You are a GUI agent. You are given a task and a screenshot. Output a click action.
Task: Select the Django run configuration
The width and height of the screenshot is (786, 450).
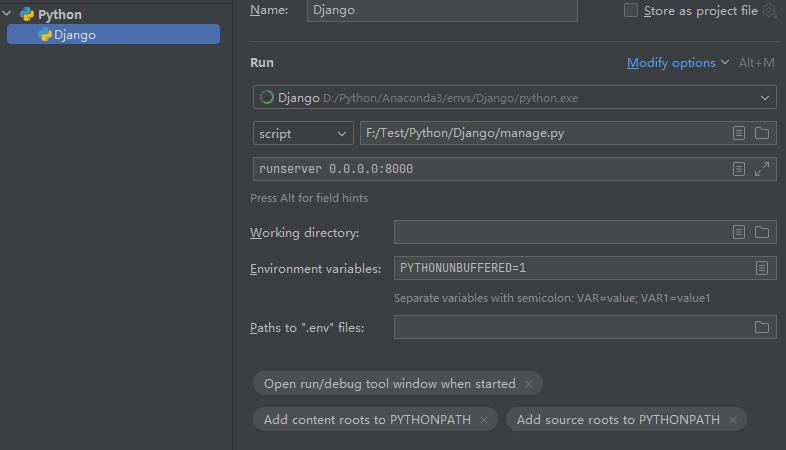[x=113, y=34]
